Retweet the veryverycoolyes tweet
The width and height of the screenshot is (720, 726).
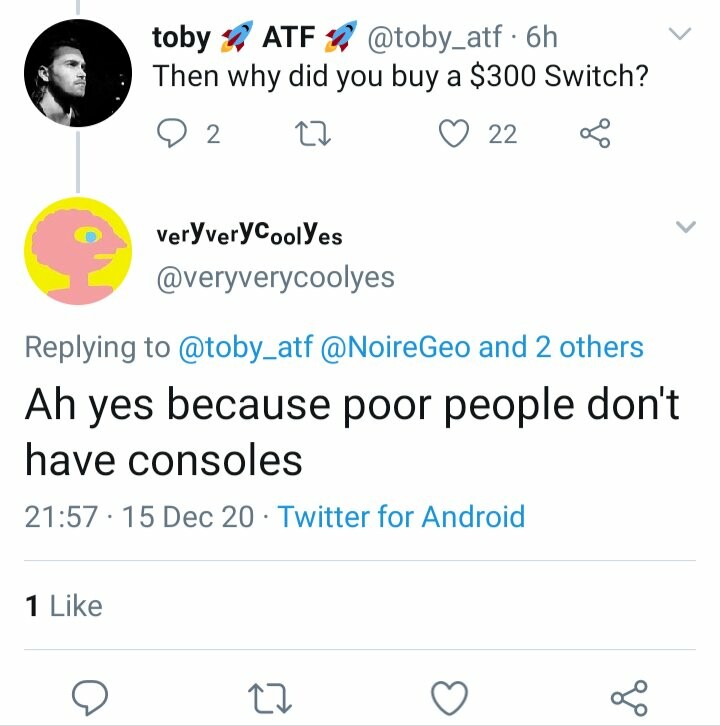coord(272,694)
